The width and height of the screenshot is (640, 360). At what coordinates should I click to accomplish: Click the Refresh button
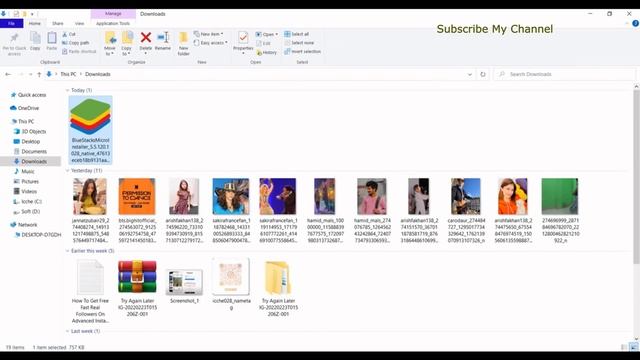tap(483, 74)
